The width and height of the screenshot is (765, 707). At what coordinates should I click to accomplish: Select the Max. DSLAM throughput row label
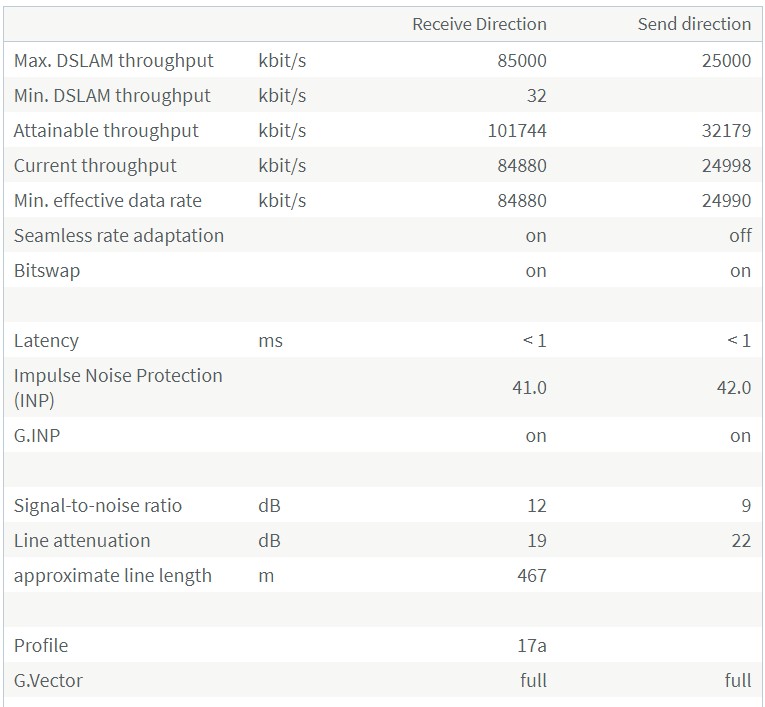pos(114,61)
